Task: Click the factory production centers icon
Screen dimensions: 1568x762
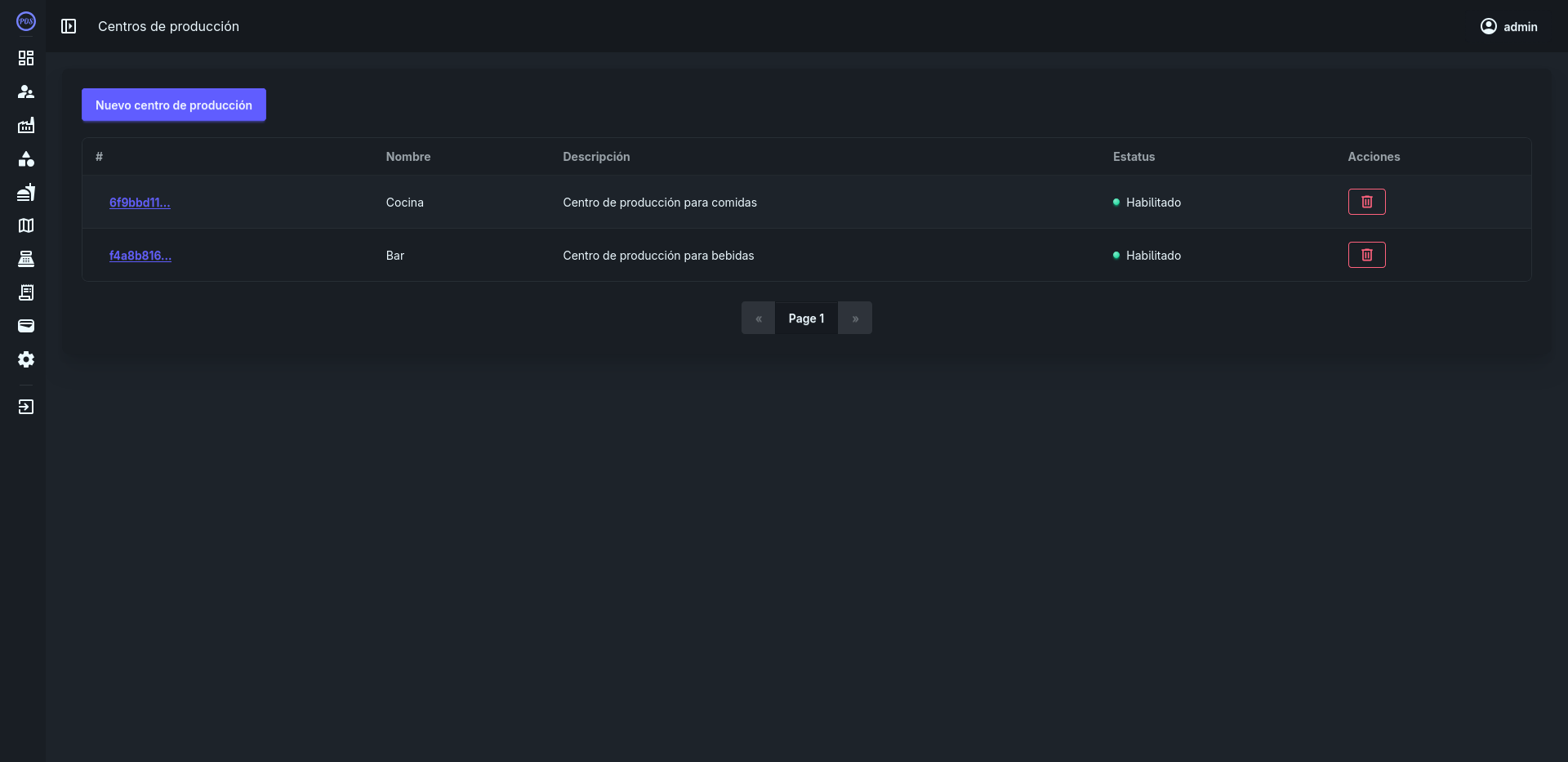Action: pos(26,125)
